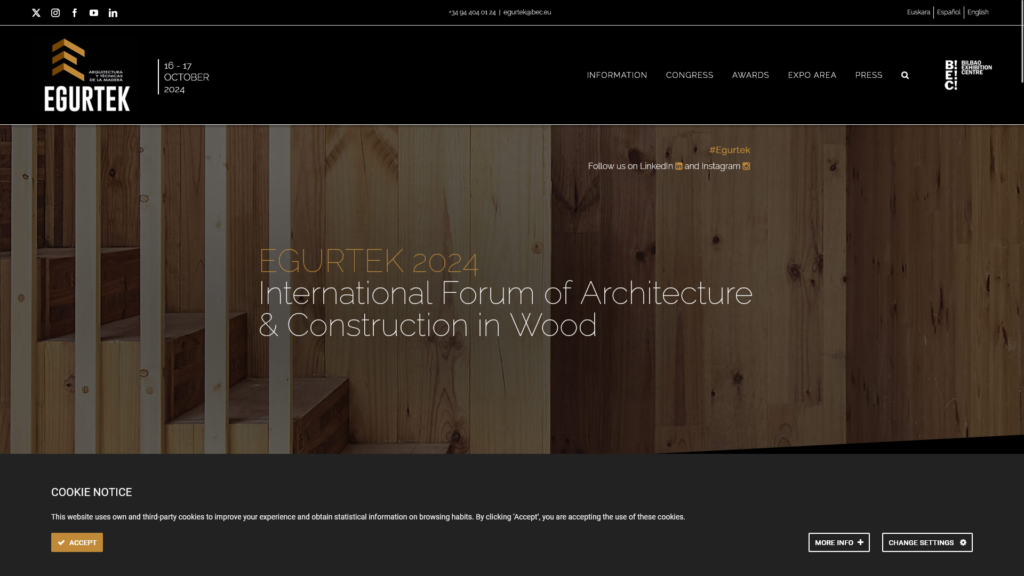This screenshot has height=576, width=1024.
Task: Open the Expo Area menu
Action: tap(812, 75)
